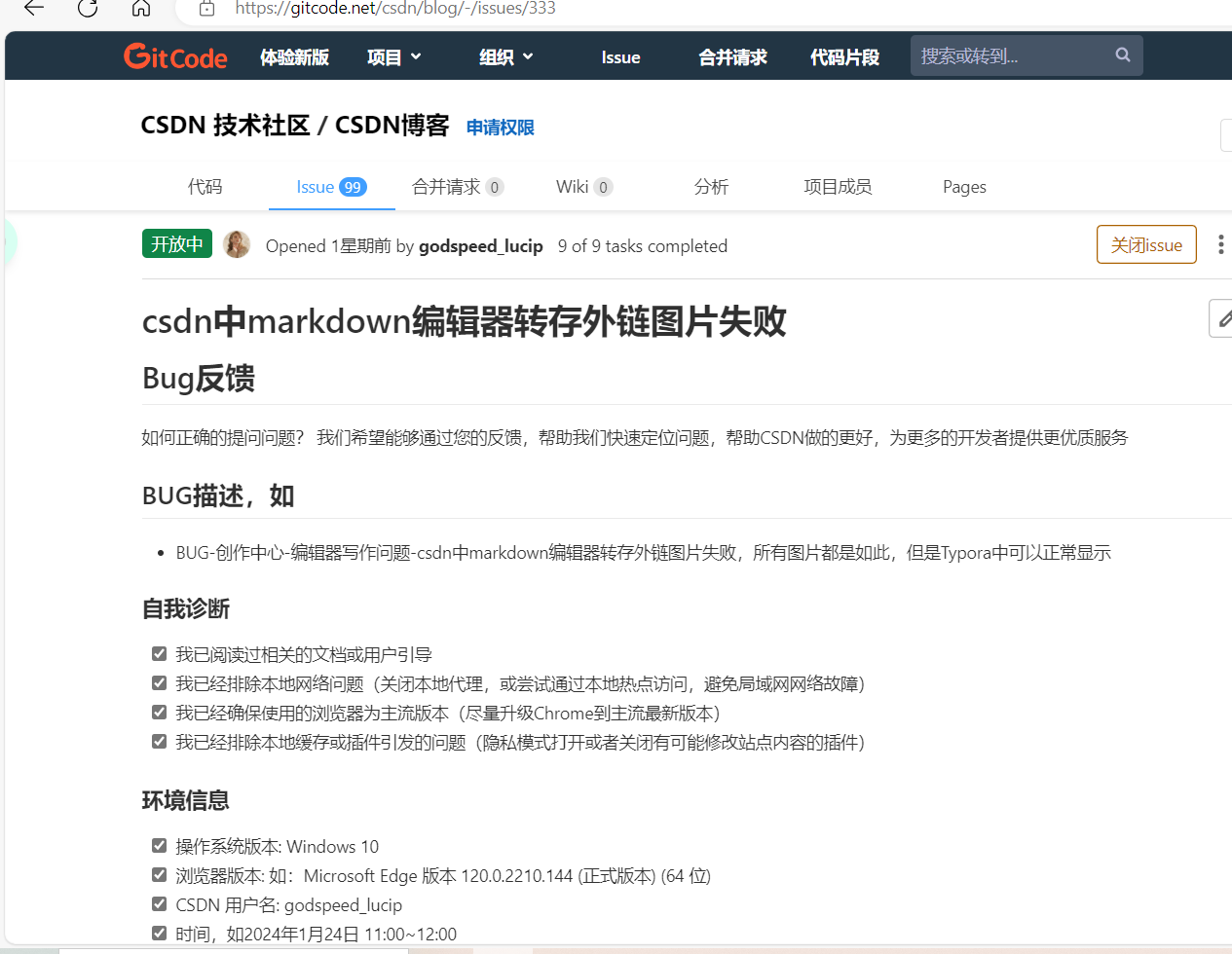Expand the 项目 dropdown in the navbar

tap(393, 57)
